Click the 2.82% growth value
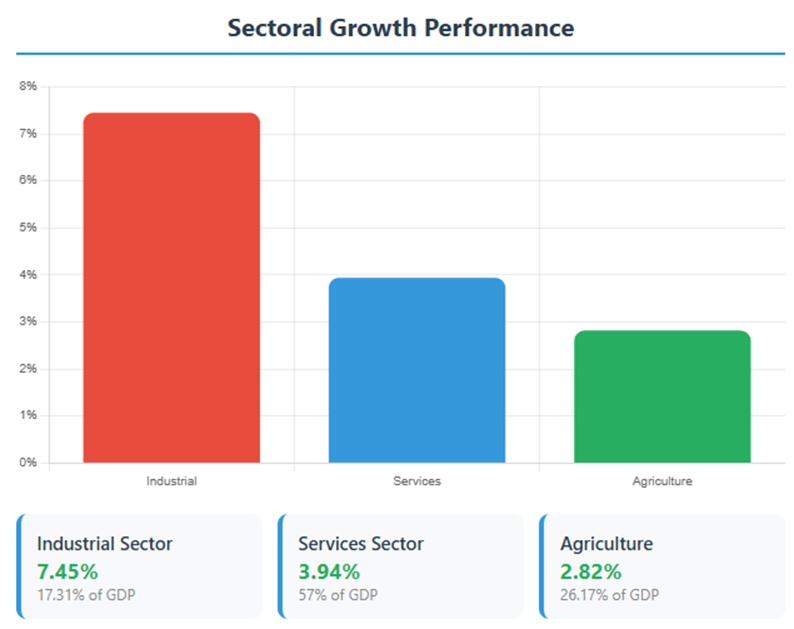Screen dimensions: 794x629 click(591, 572)
